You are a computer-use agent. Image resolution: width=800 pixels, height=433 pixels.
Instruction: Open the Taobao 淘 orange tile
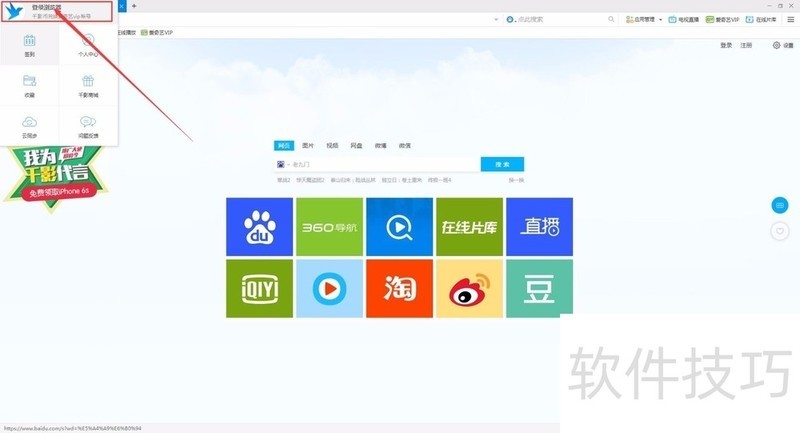point(399,289)
